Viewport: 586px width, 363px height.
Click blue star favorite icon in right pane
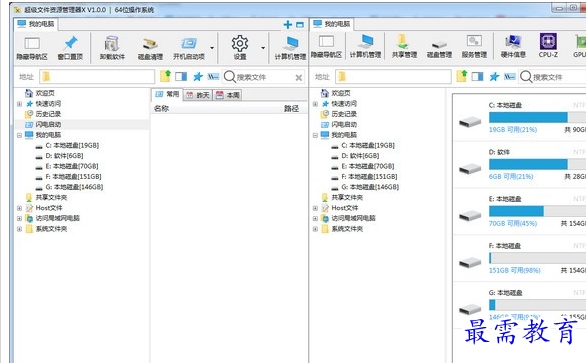[494, 77]
